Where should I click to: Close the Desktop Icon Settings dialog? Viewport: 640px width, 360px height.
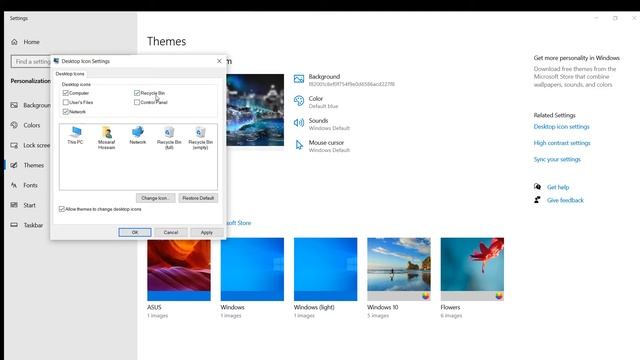(x=219, y=61)
